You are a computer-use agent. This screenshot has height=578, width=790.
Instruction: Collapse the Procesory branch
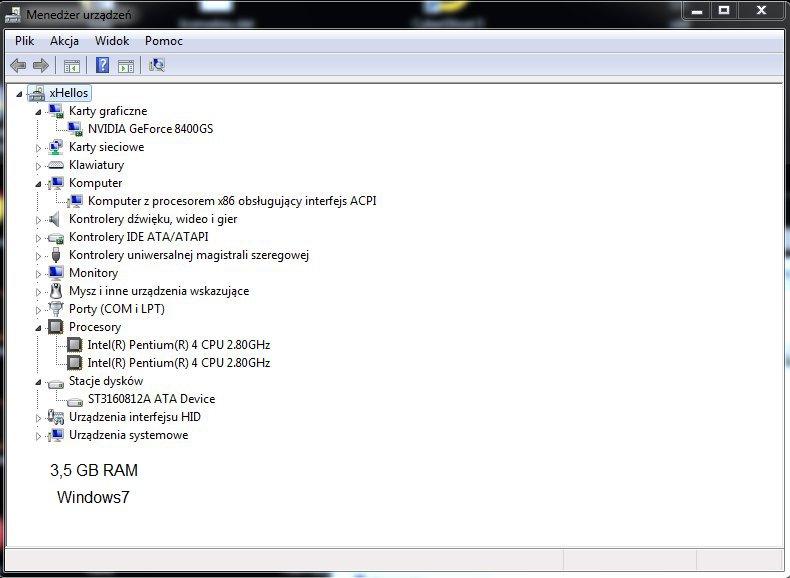coord(38,329)
